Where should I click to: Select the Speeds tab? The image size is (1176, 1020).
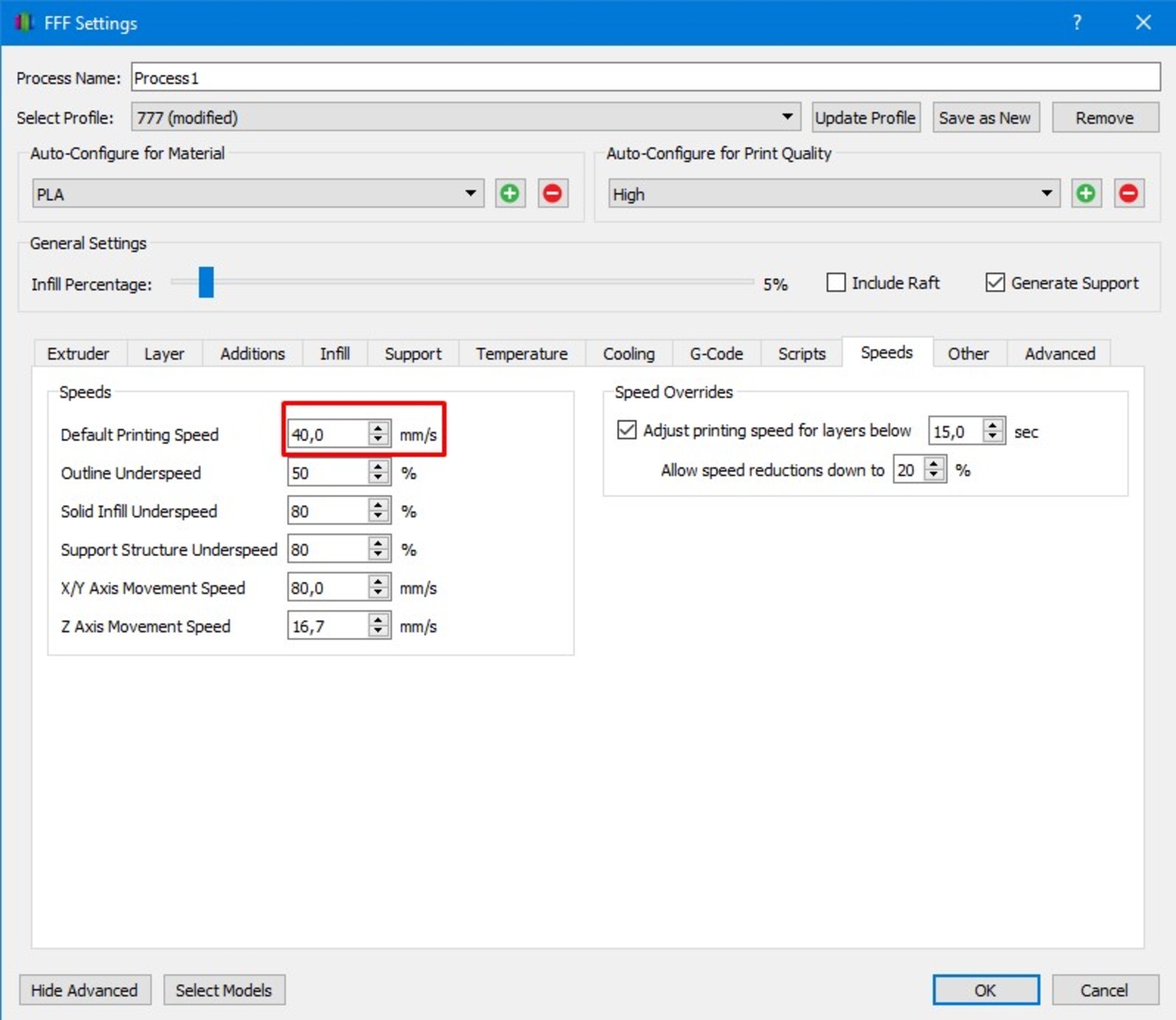pyautogui.click(x=887, y=352)
